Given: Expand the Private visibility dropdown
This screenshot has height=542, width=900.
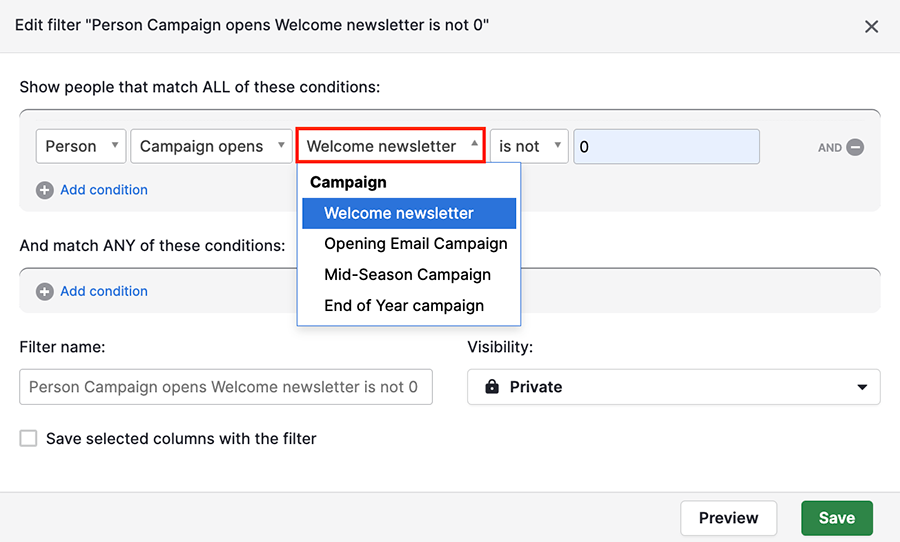Looking at the screenshot, I should (673, 387).
